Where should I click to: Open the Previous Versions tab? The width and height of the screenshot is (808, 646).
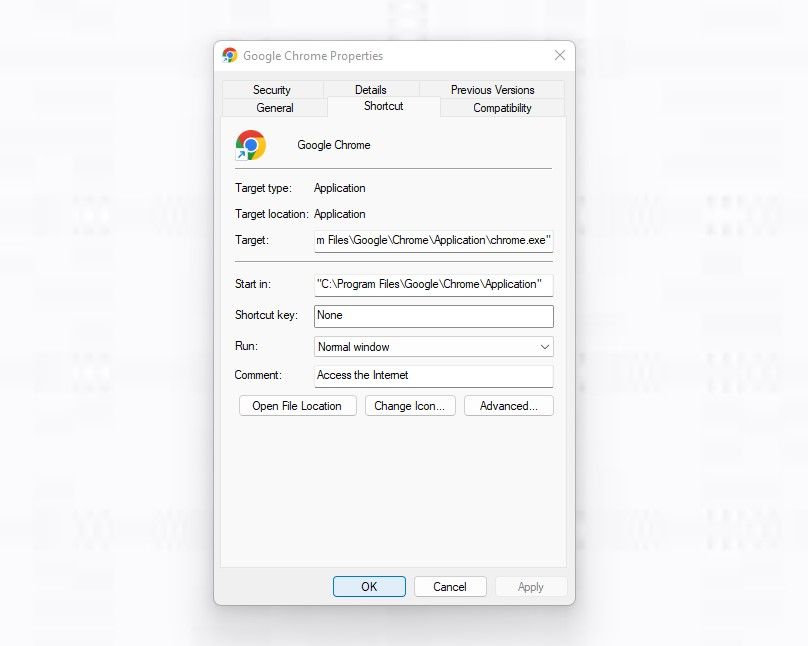493,89
